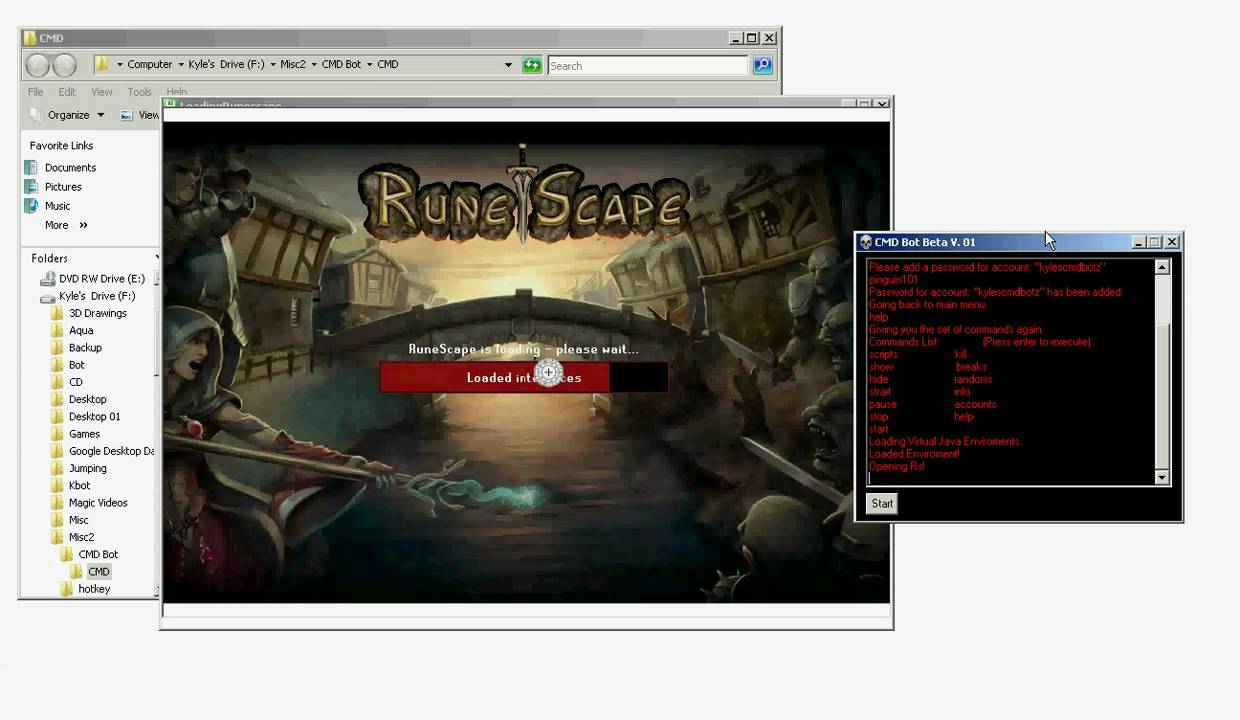Viewport: 1240px width, 720px height.
Task: Expand the arrow before Kyle's Drive breadcrumb
Action: pyautogui.click(x=181, y=65)
